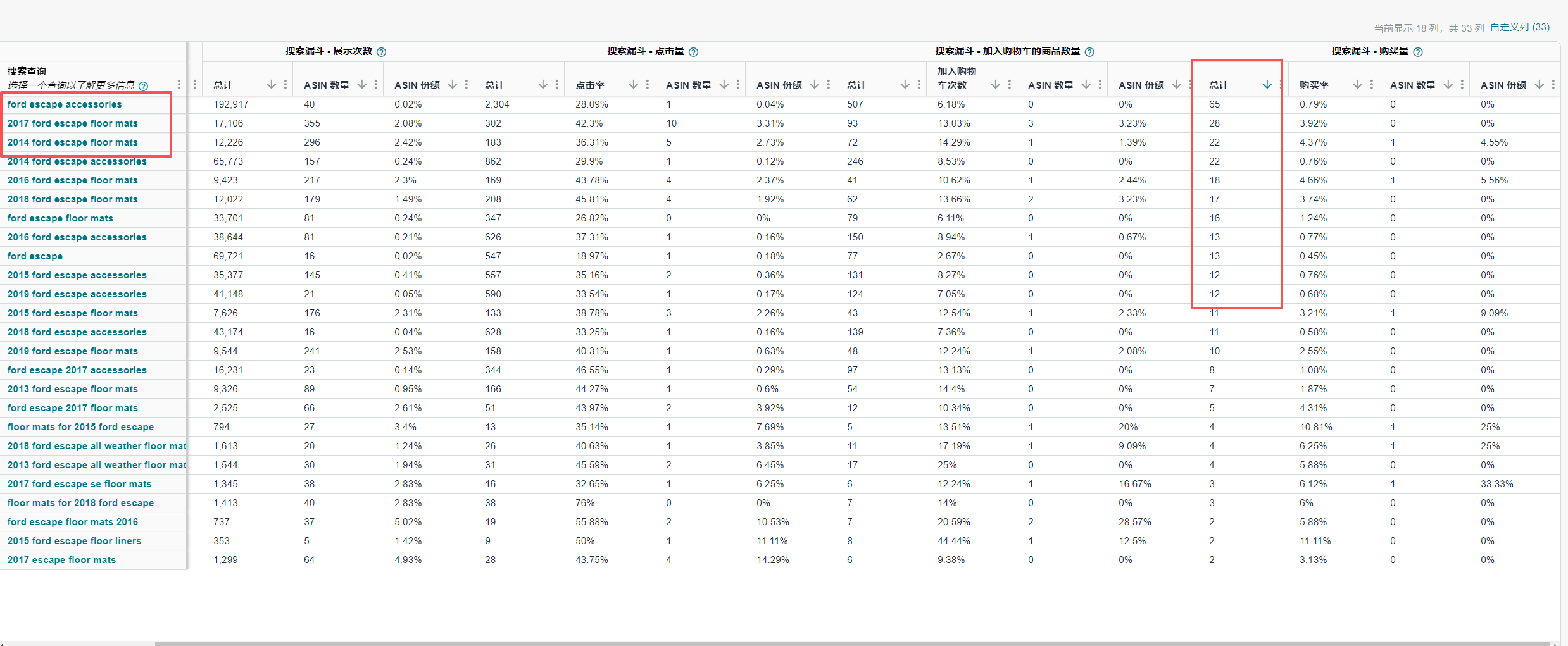Click active sort arrow in 购买量 总计 column
Screen dimensions: 1568x646
(1267, 85)
